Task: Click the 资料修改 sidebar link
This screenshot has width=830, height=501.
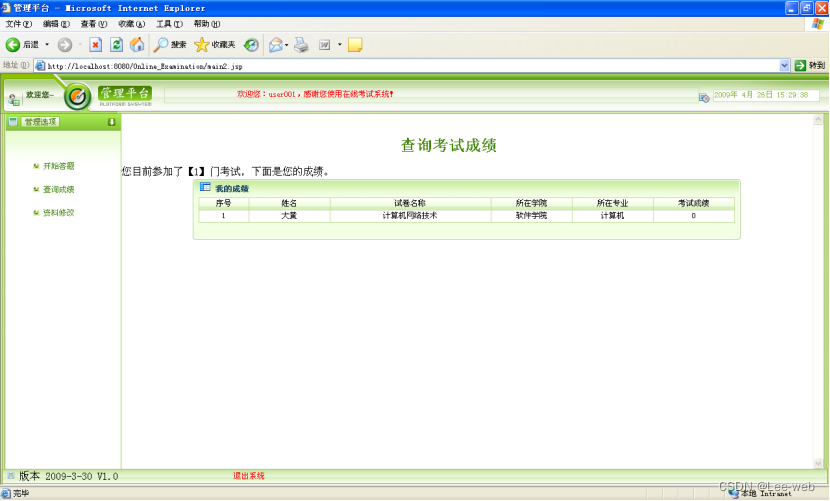Action: [58, 212]
